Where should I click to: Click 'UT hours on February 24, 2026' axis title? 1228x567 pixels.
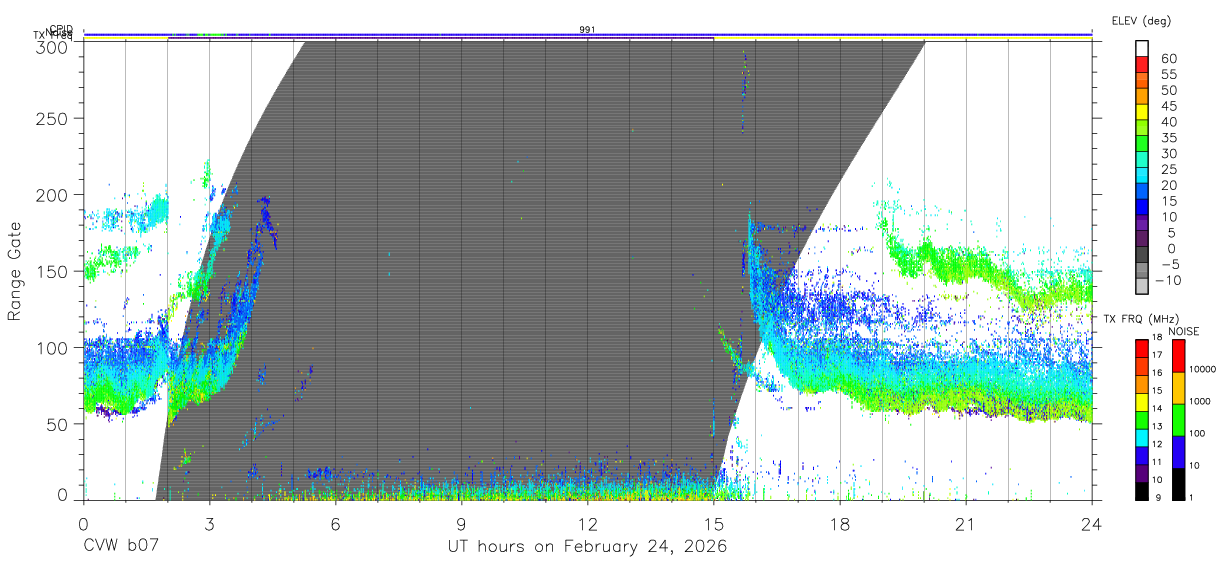pyautogui.click(x=587, y=547)
